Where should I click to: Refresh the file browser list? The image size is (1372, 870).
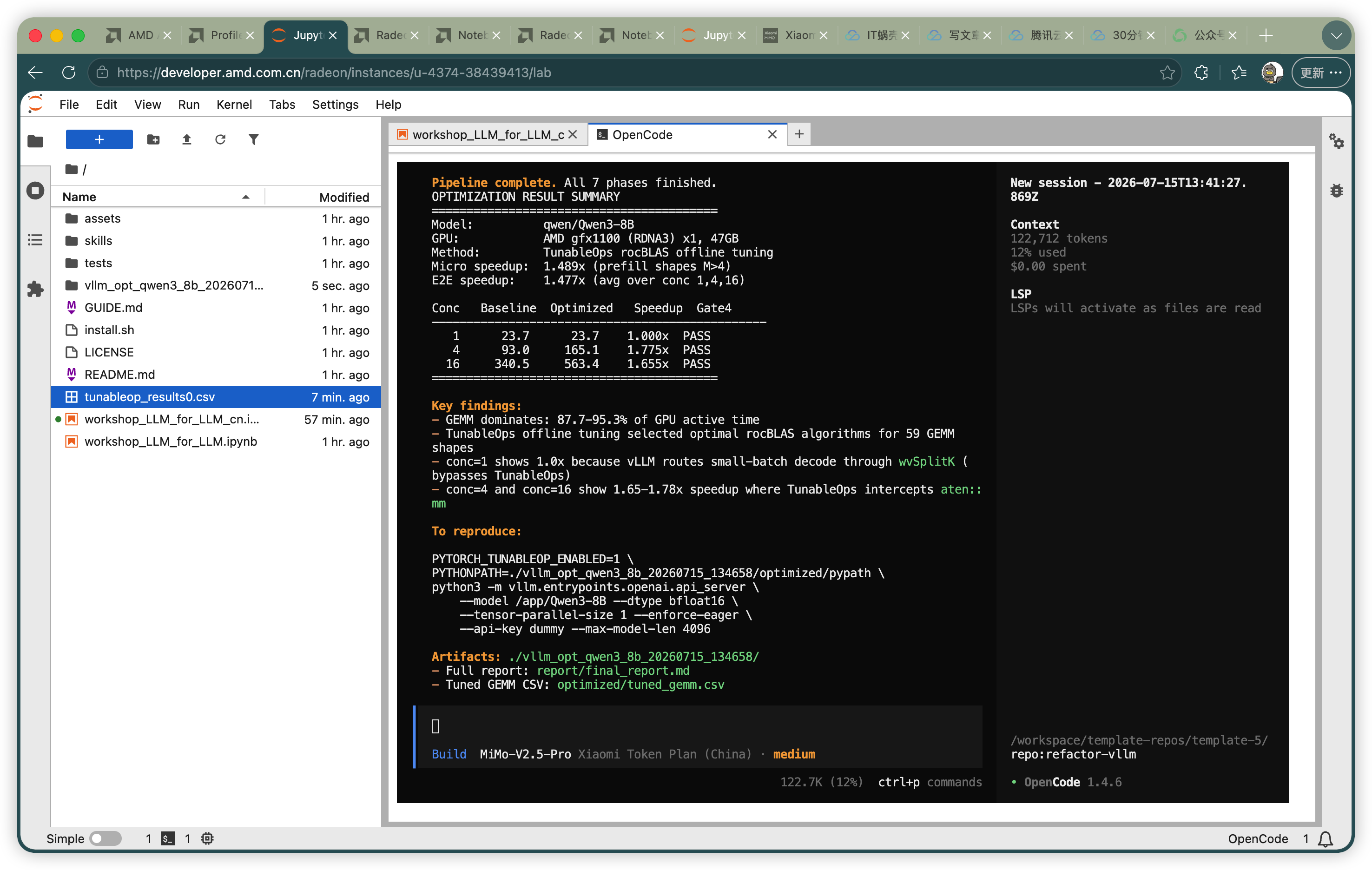pos(220,139)
